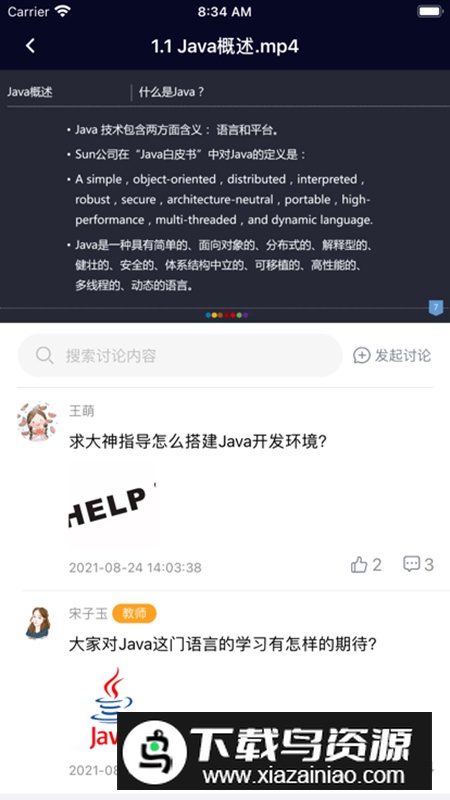
Task: Select the 什么是Java？ slide heading
Action: click(x=171, y=92)
